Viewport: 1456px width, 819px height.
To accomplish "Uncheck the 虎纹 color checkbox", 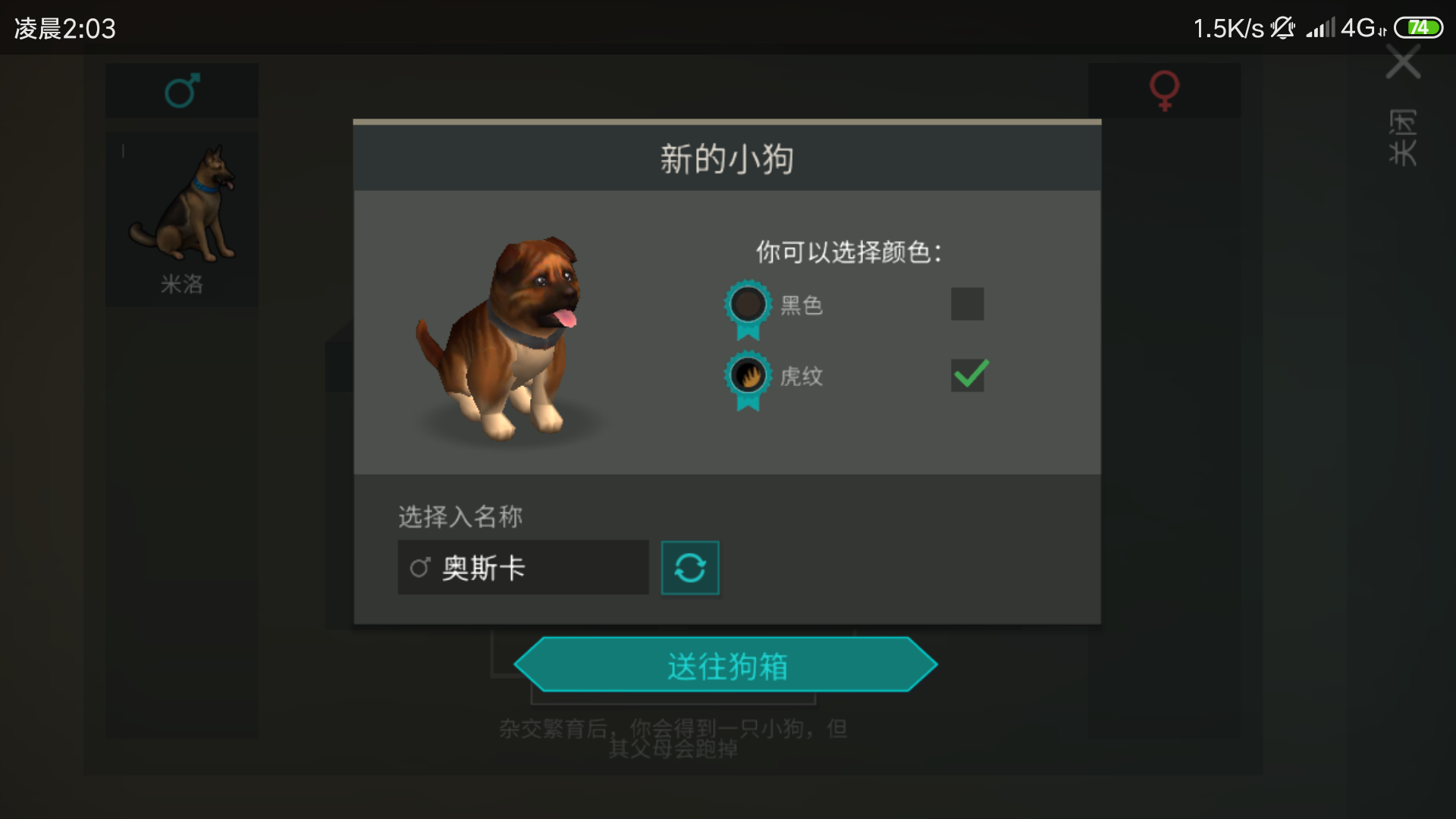I will coord(969,375).
